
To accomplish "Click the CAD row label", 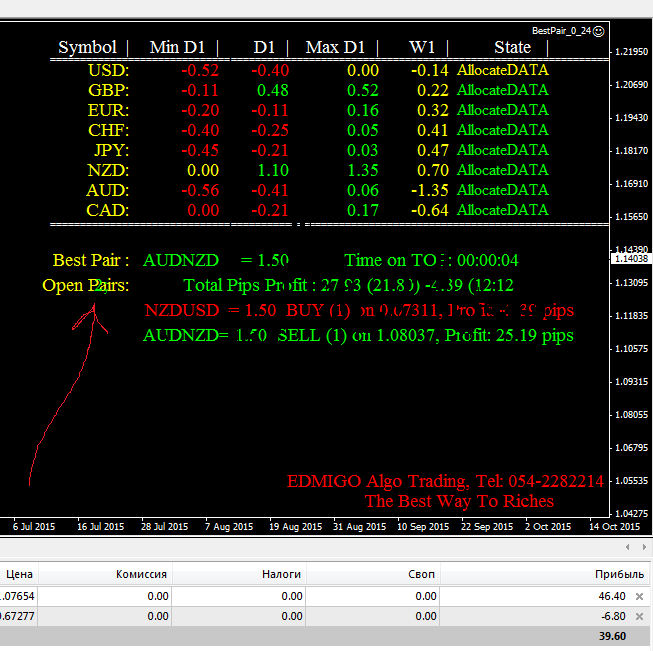I will click(108, 210).
